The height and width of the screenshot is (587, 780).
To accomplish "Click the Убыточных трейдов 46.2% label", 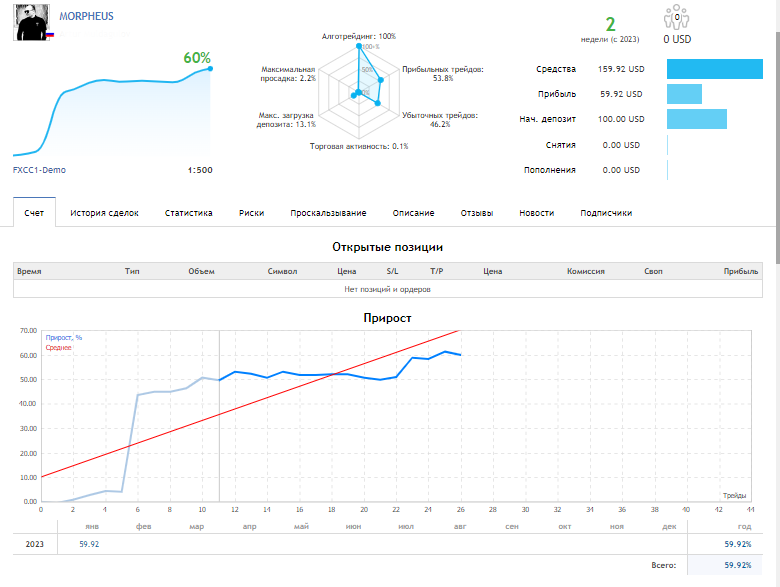I will tap(440, 119).
